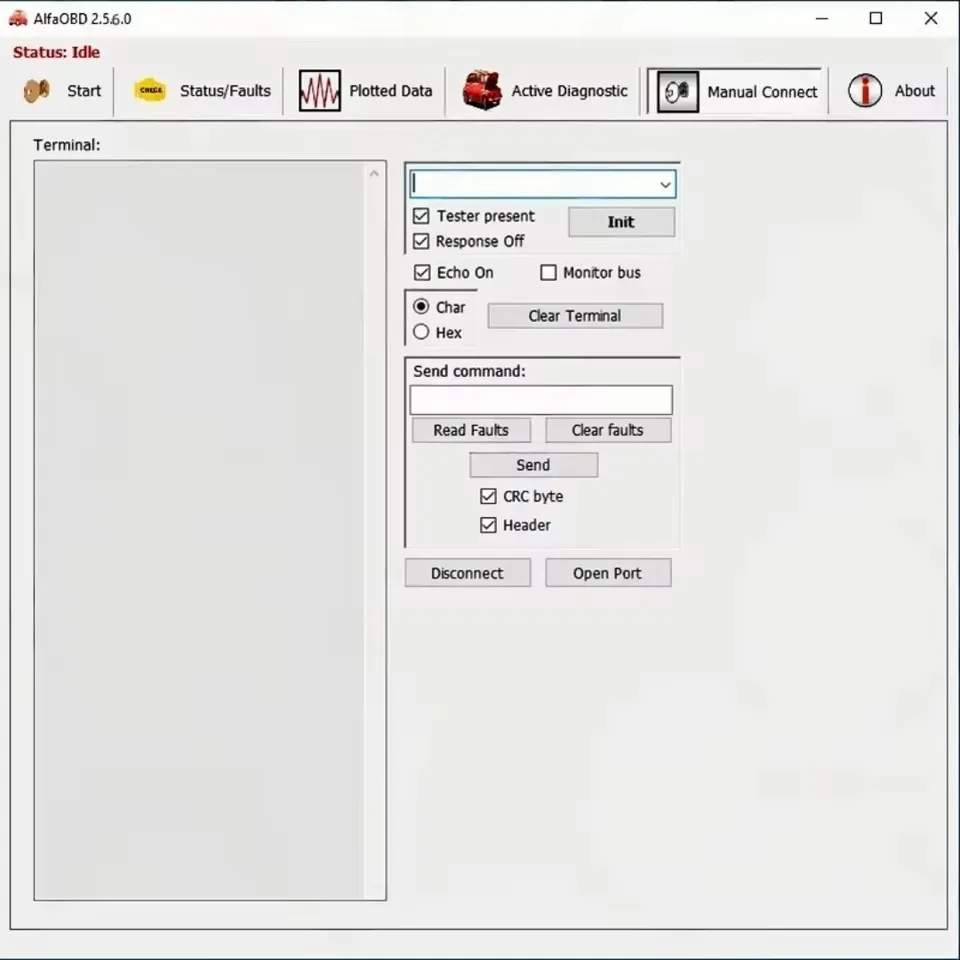Uncheck the CRC byte checkbox

(x=488, y=496)
